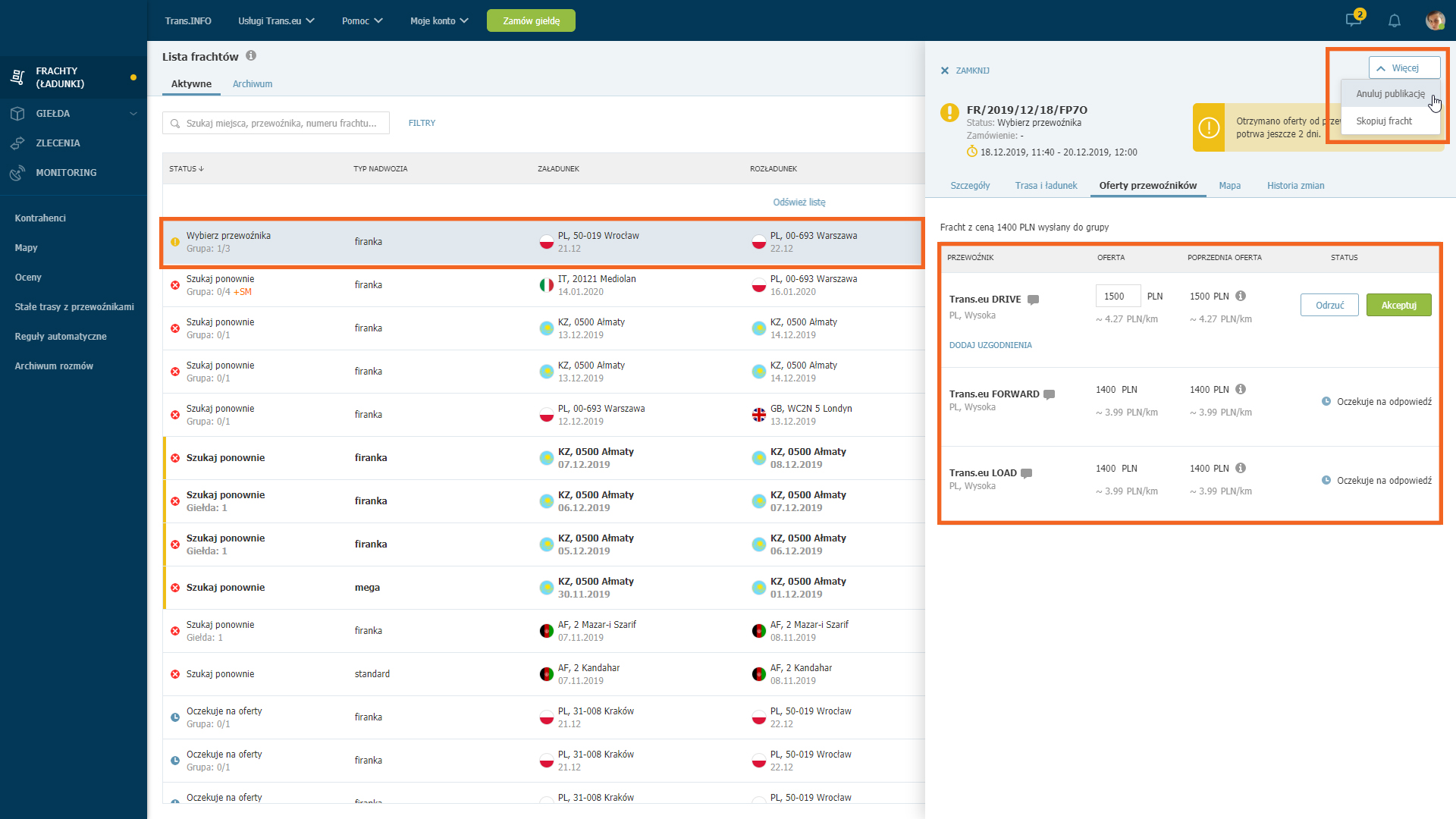Click info icon in Trans.eu FORWARD previous offer
Viewport: 1456px width, 819px height.
click(x=1241, y=389)
